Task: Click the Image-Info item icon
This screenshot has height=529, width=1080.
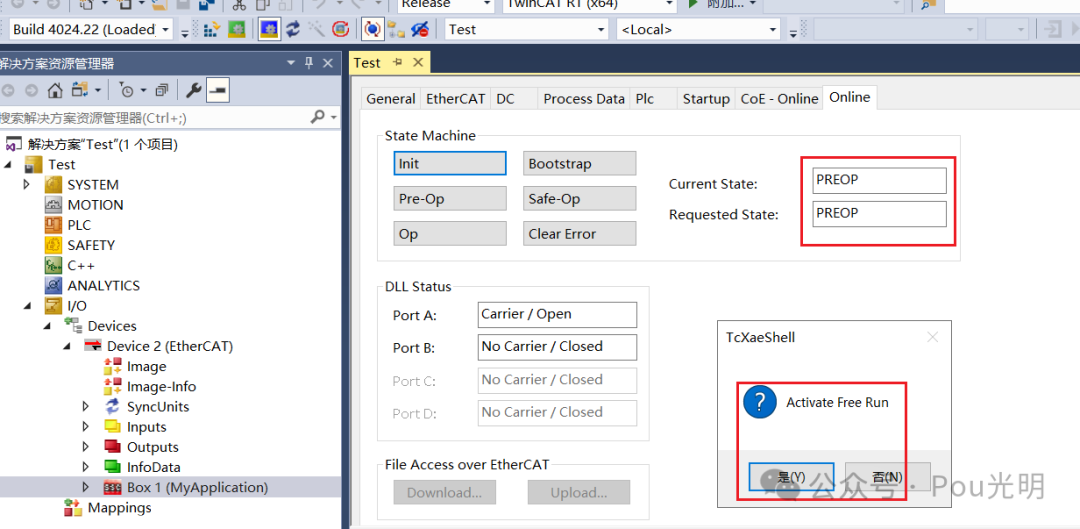Action: pyautogui.click(x=112, y=386)
